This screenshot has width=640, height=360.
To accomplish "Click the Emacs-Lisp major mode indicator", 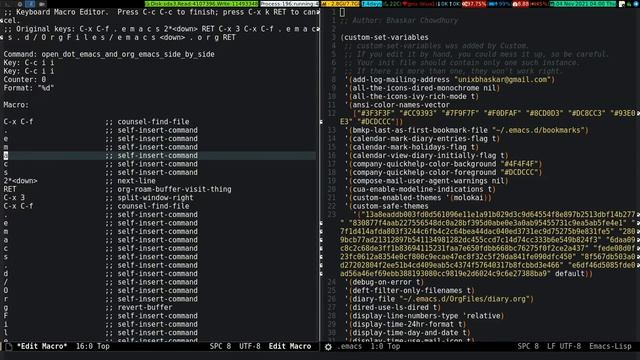I will click(610, 347).
